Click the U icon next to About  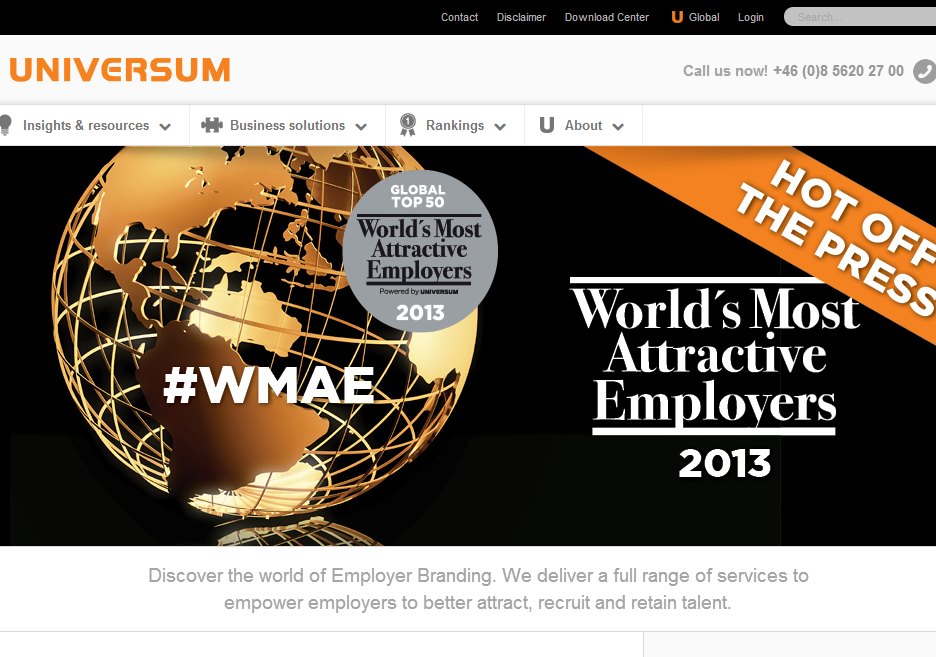(x=547, y=125)
